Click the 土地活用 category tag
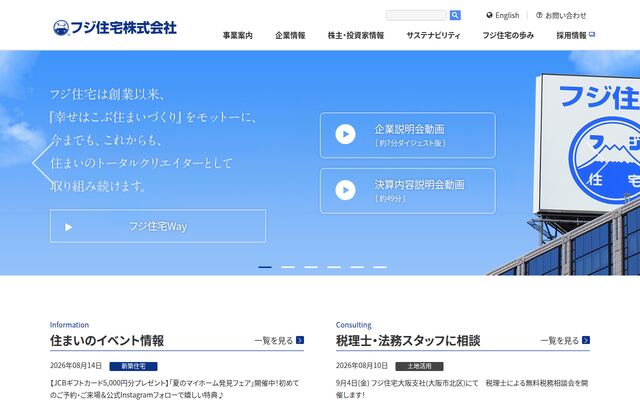 pyautogui.click(x=420, y=366)
